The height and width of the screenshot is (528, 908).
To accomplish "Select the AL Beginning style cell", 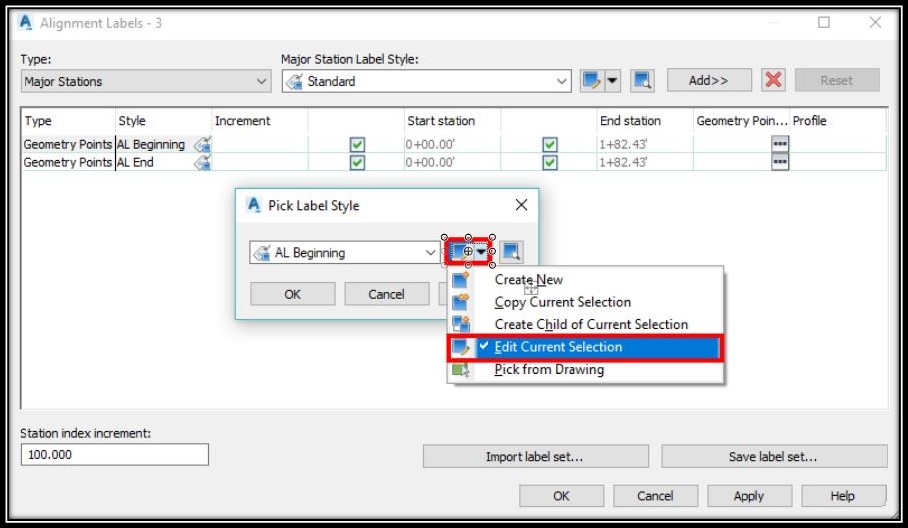I will coord(163,145).
